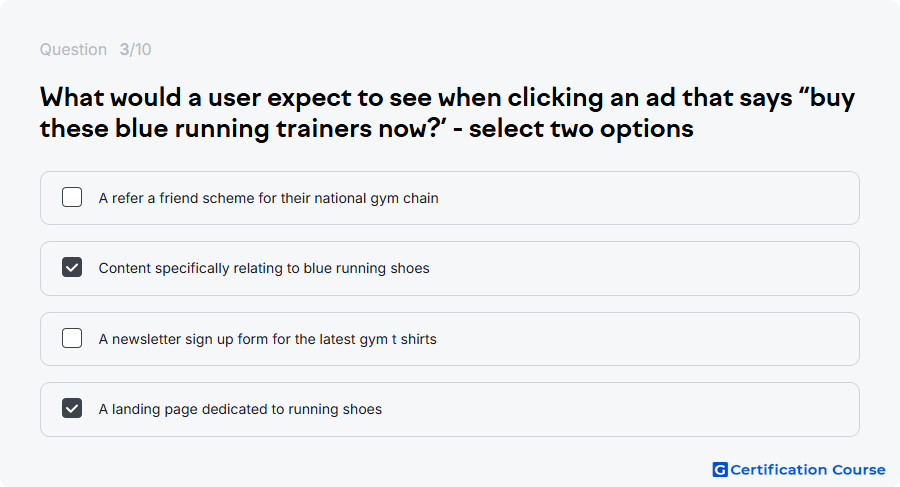Click the 'Content specifically relating to blue running shoes' label
The width and height of the screenshot is (900, 487).
click(264, 268)
